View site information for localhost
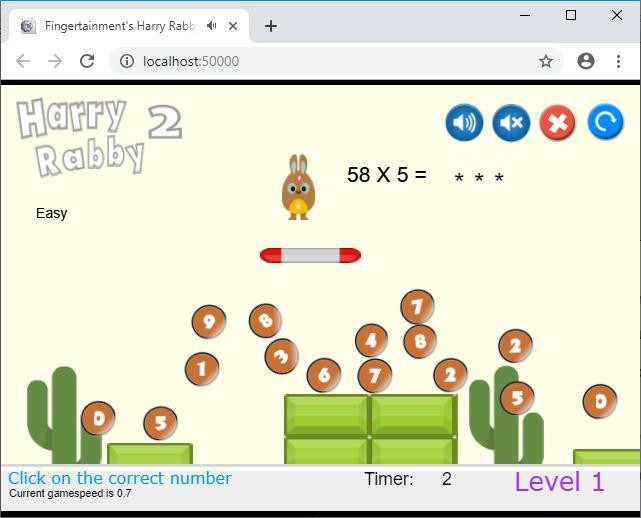641x518 pixels. coord(127,61)
